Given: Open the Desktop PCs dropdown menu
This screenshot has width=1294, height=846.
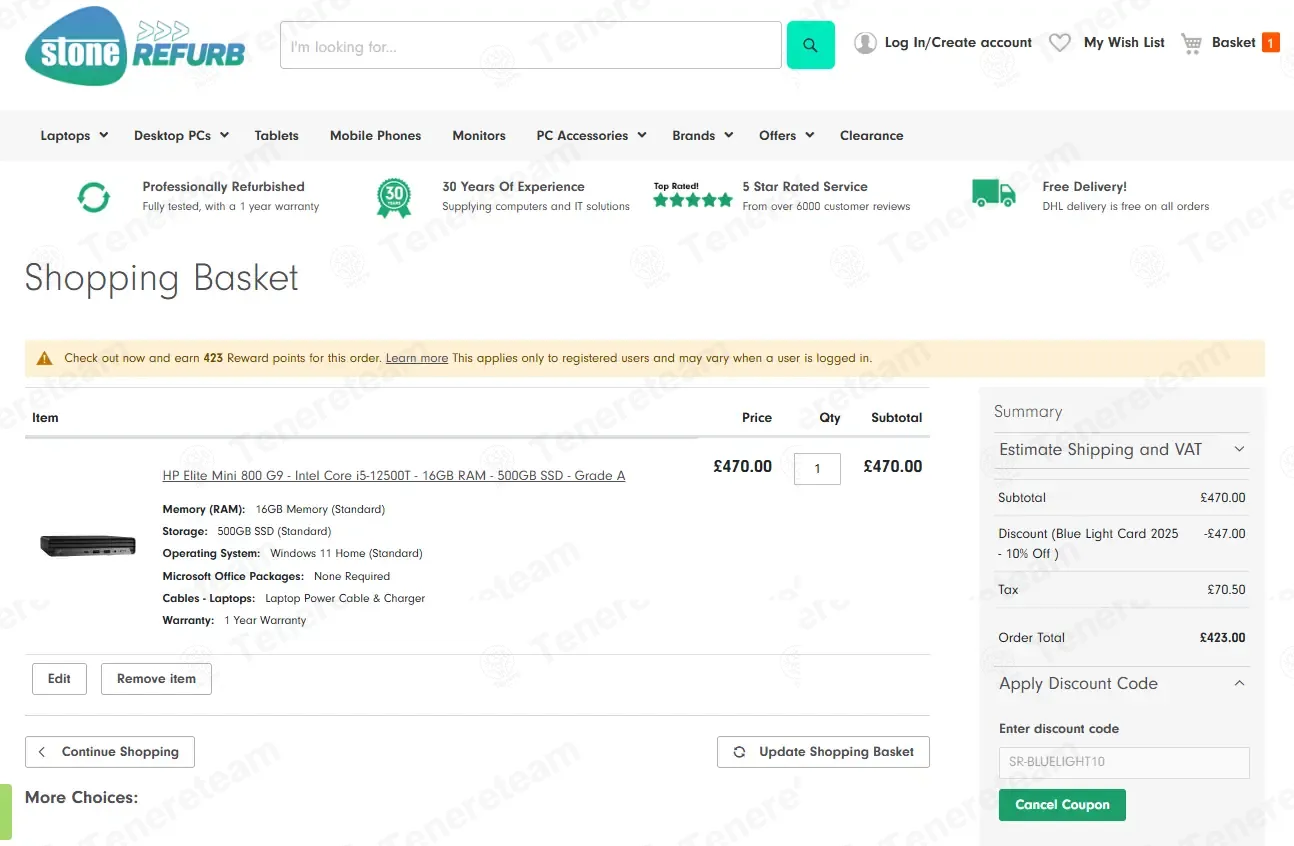Looking at the screenshot, I should point(182,136).
